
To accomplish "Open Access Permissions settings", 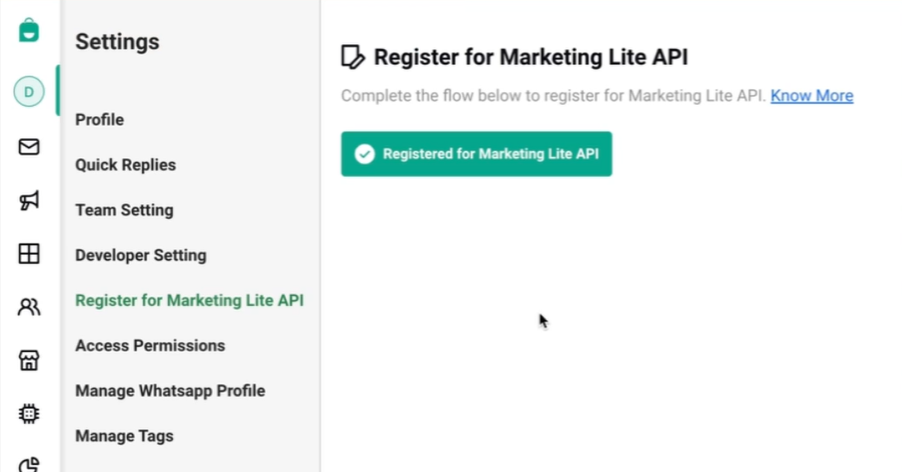I will click(x=150, y=346).
